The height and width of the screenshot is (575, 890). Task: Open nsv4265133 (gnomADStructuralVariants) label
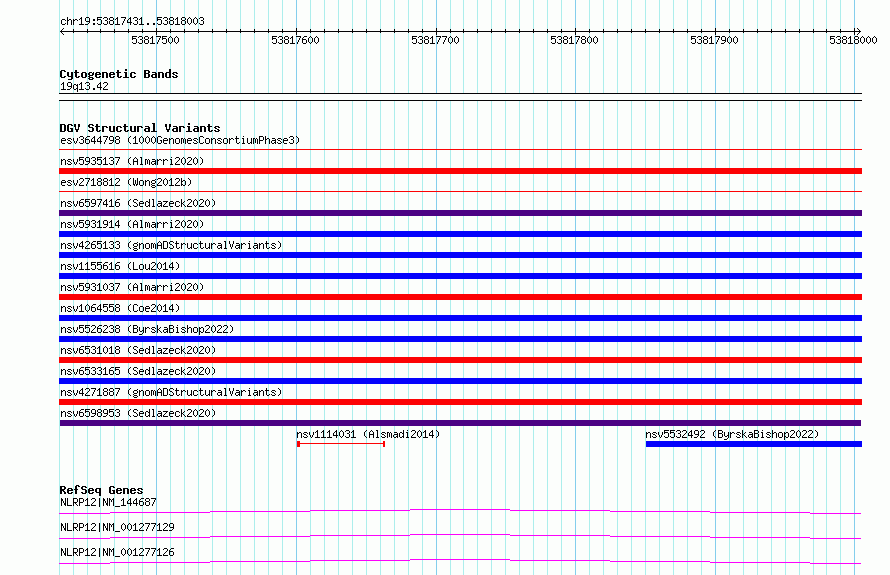point(171,245)
